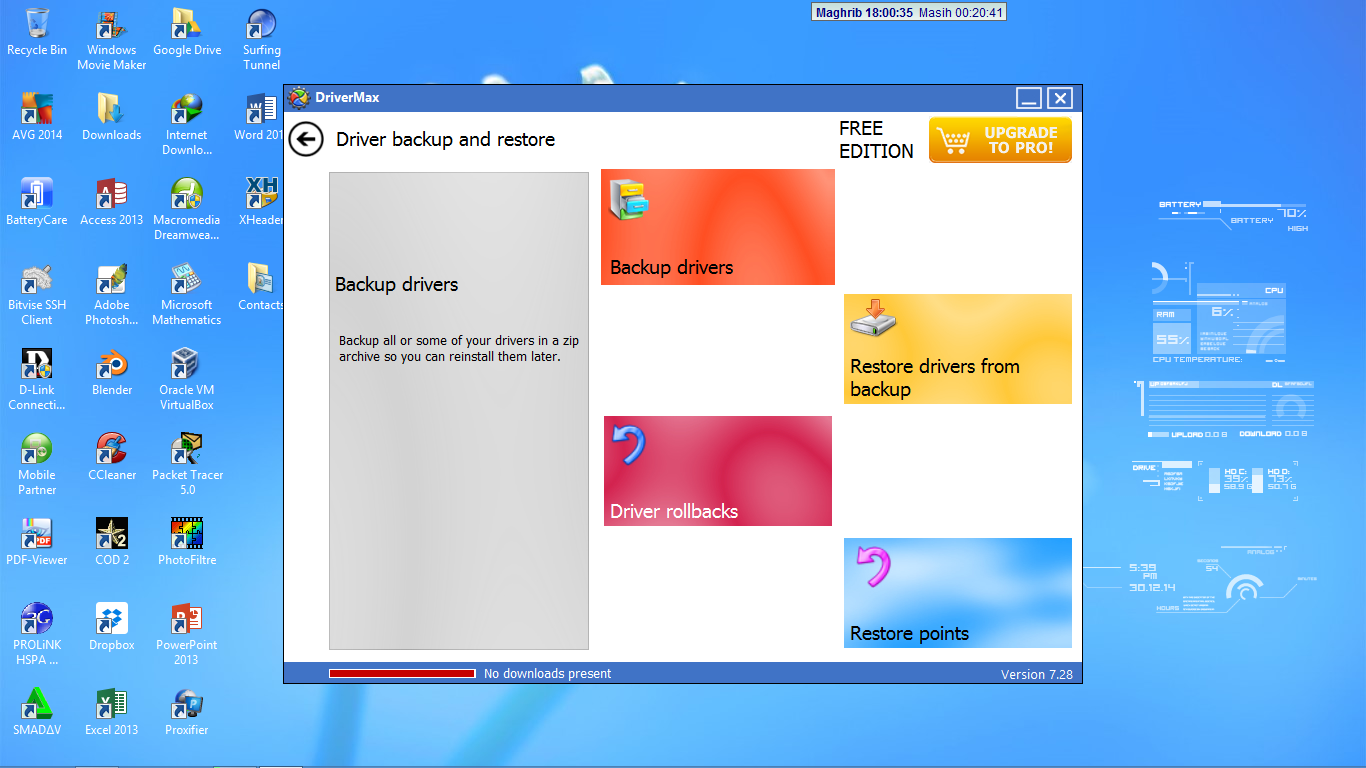1366x768 pixels.
Task: Select the Access 2013 desktop icon
Action: pyautogui.click(x=112, y=202)
